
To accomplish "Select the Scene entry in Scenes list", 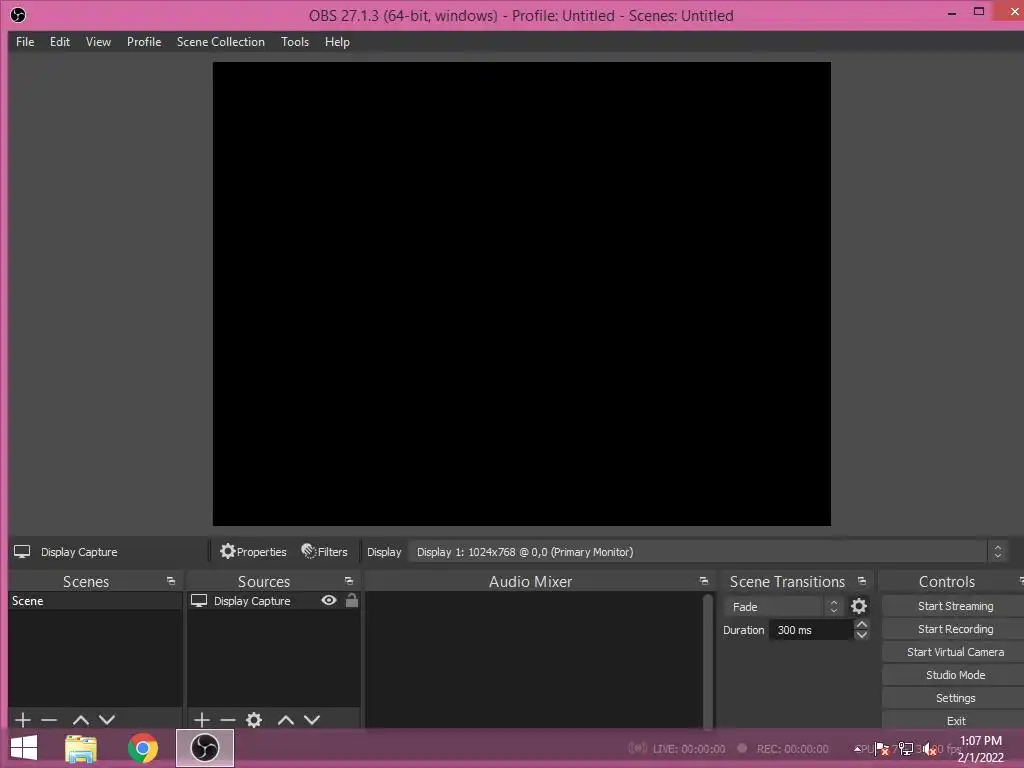I will point(95,601).
